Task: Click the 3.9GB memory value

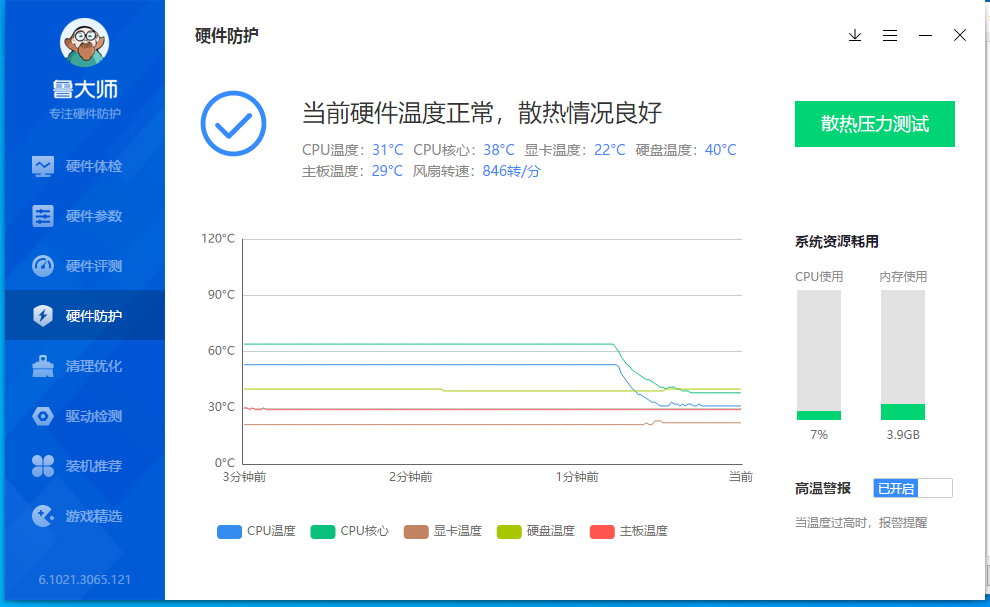Action: click(x=903, y=435)
